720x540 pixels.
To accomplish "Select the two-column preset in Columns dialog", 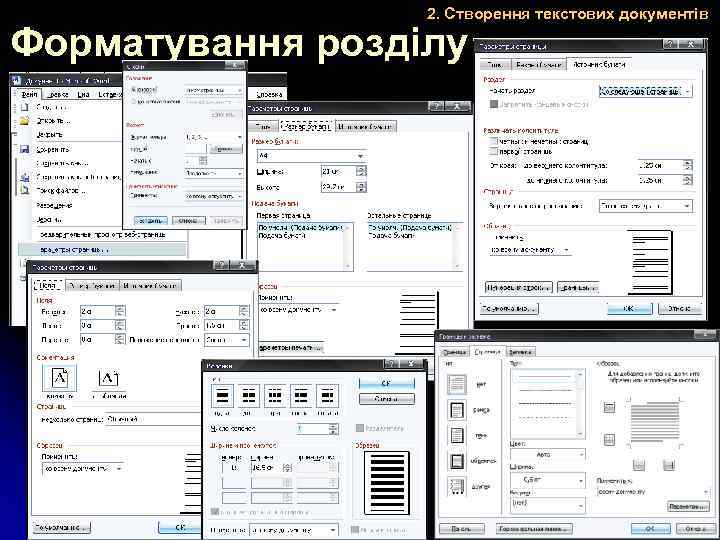I will pos(248,395).
